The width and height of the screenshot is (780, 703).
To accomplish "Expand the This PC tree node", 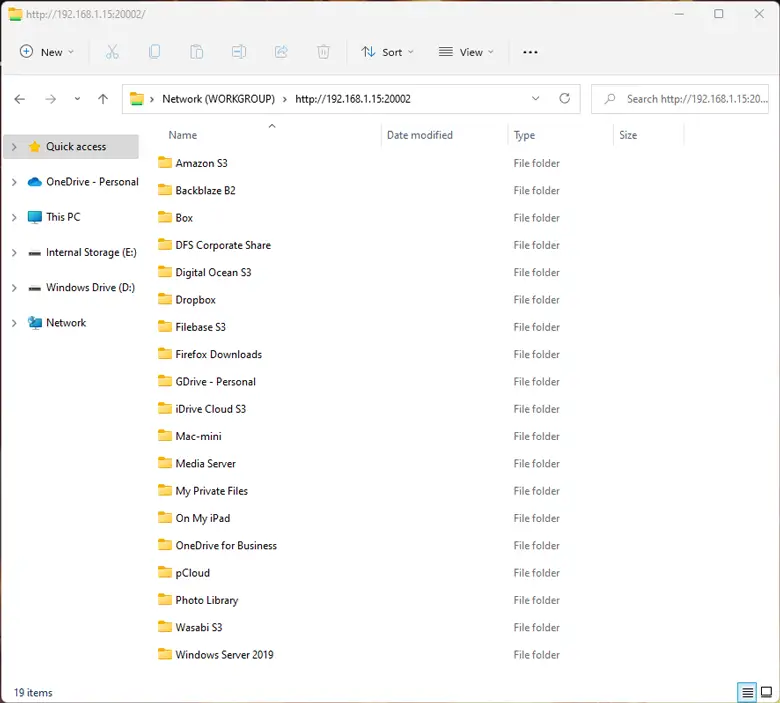I will tap(14, 217).
